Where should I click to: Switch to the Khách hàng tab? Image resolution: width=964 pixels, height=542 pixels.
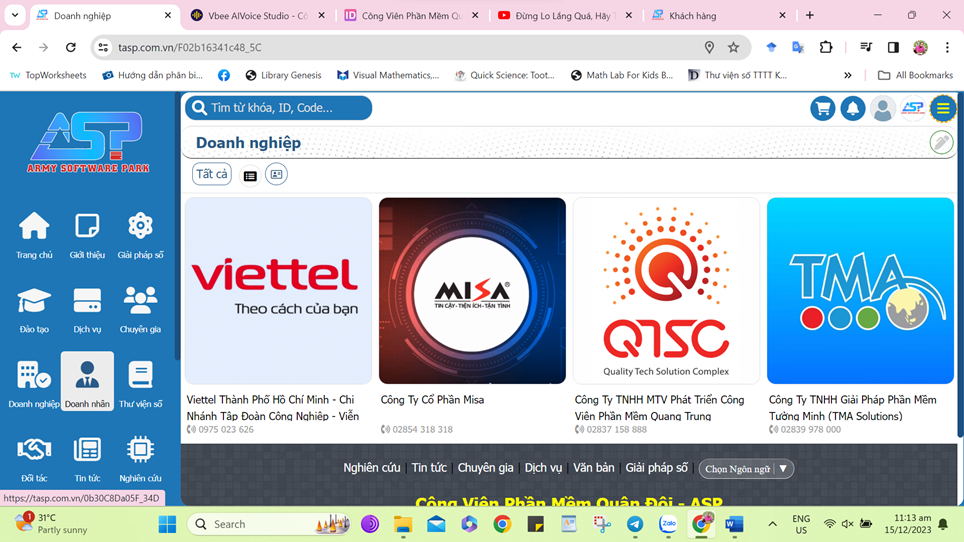[x=719, y=16]
